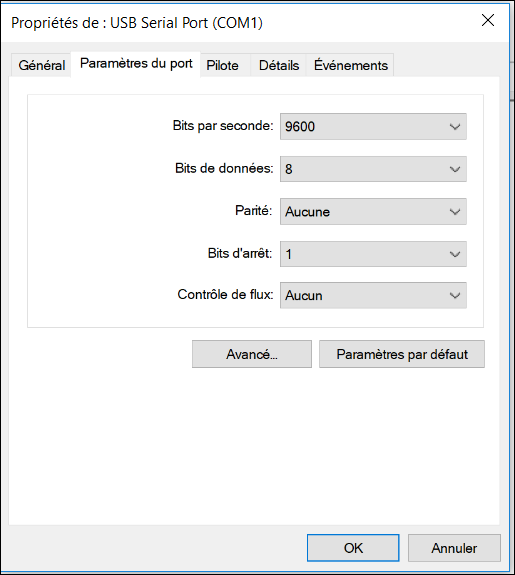Viewport: 515px width, 575px height.
Task: Open the Pilote tab
Action: [x=222, y=65]
